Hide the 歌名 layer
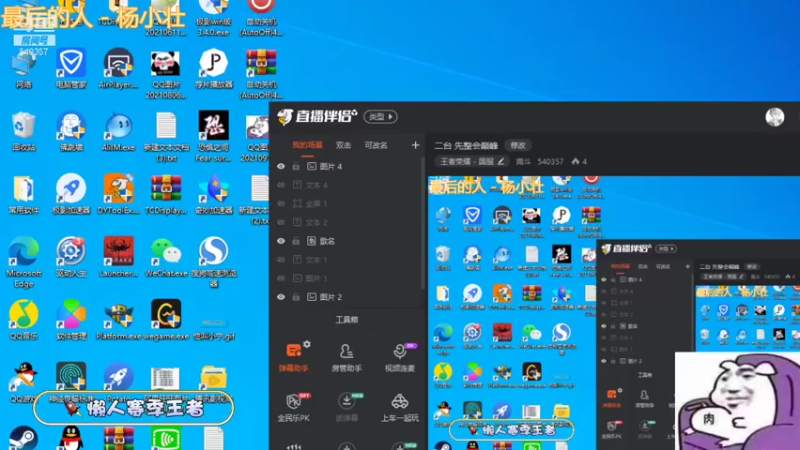This screenshot has height=450, width=800. [281, 241]
